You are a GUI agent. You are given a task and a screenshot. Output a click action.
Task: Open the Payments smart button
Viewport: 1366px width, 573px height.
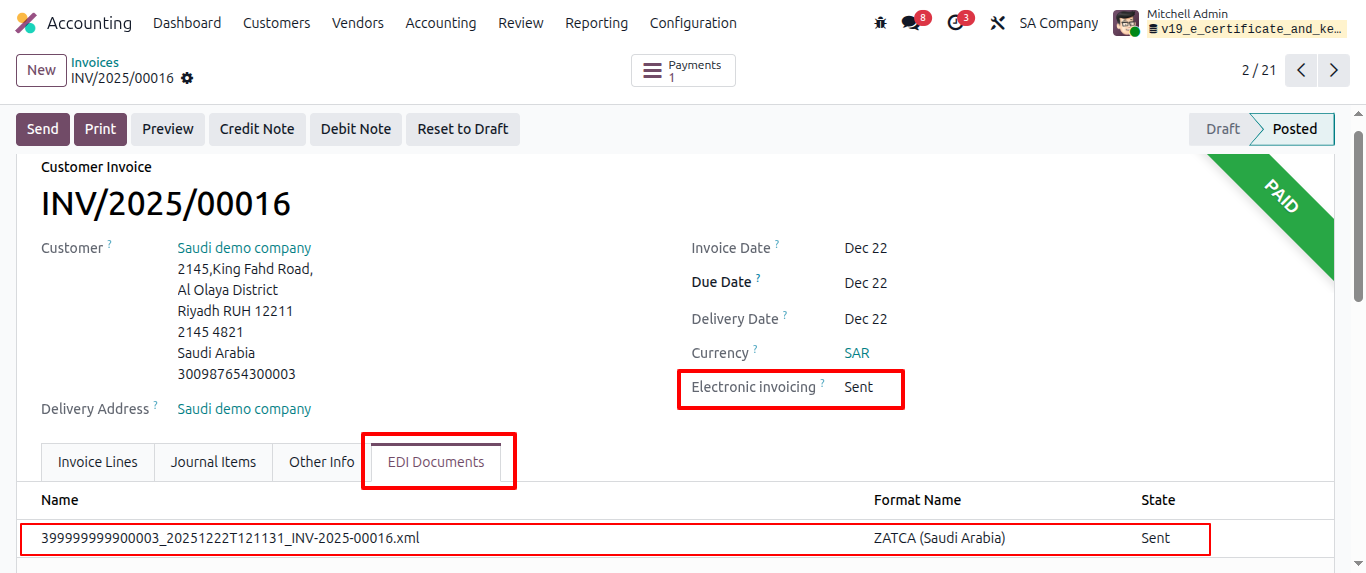click(683, 71)
